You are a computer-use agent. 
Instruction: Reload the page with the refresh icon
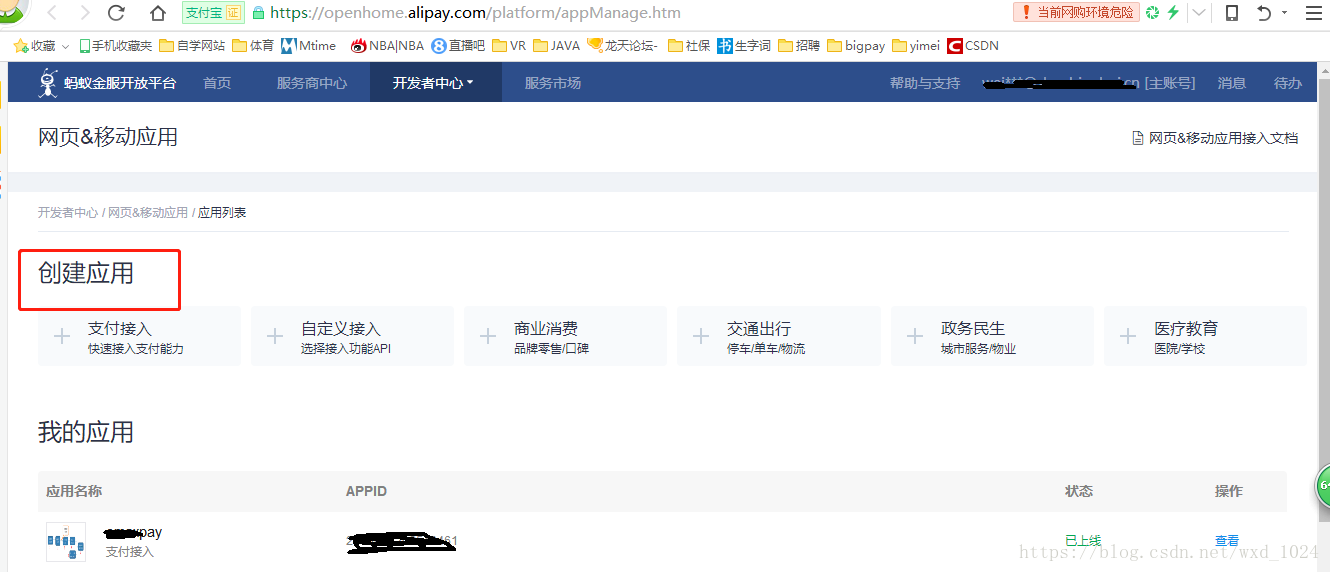[x=116, y=13]
